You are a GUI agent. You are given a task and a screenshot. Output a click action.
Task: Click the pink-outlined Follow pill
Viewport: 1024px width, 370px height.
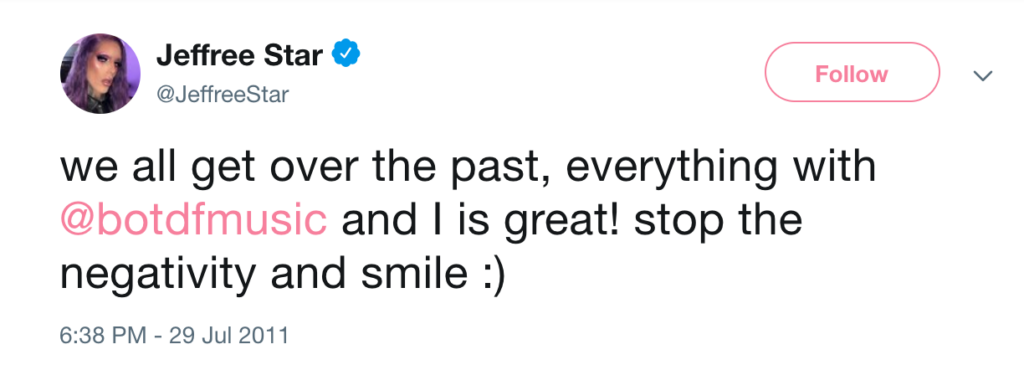[x=852, y=74]
